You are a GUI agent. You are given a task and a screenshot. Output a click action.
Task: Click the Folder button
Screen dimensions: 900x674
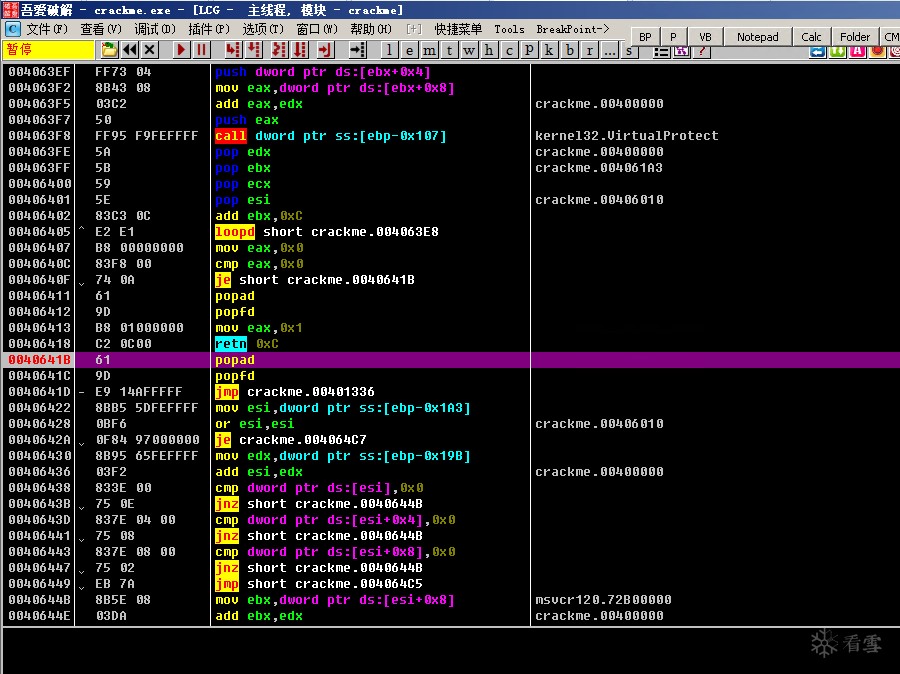[855, 37]
